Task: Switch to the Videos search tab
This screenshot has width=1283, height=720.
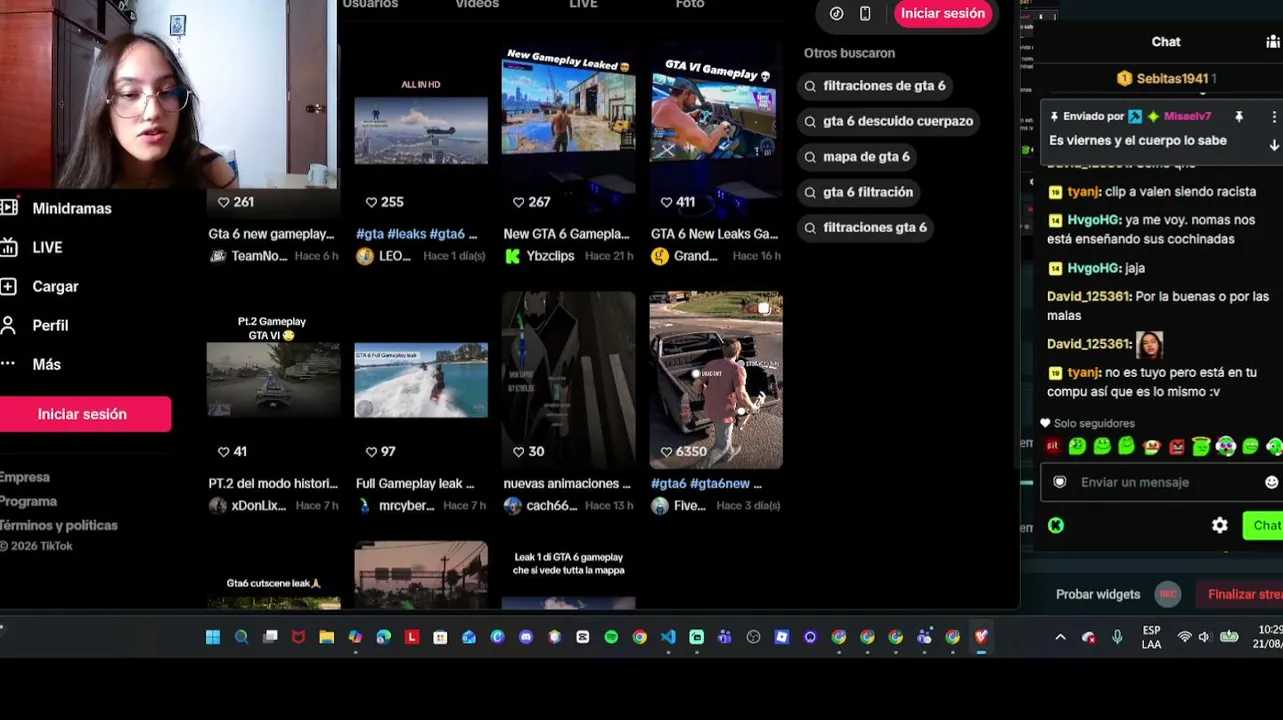Action: coord(477,5)
